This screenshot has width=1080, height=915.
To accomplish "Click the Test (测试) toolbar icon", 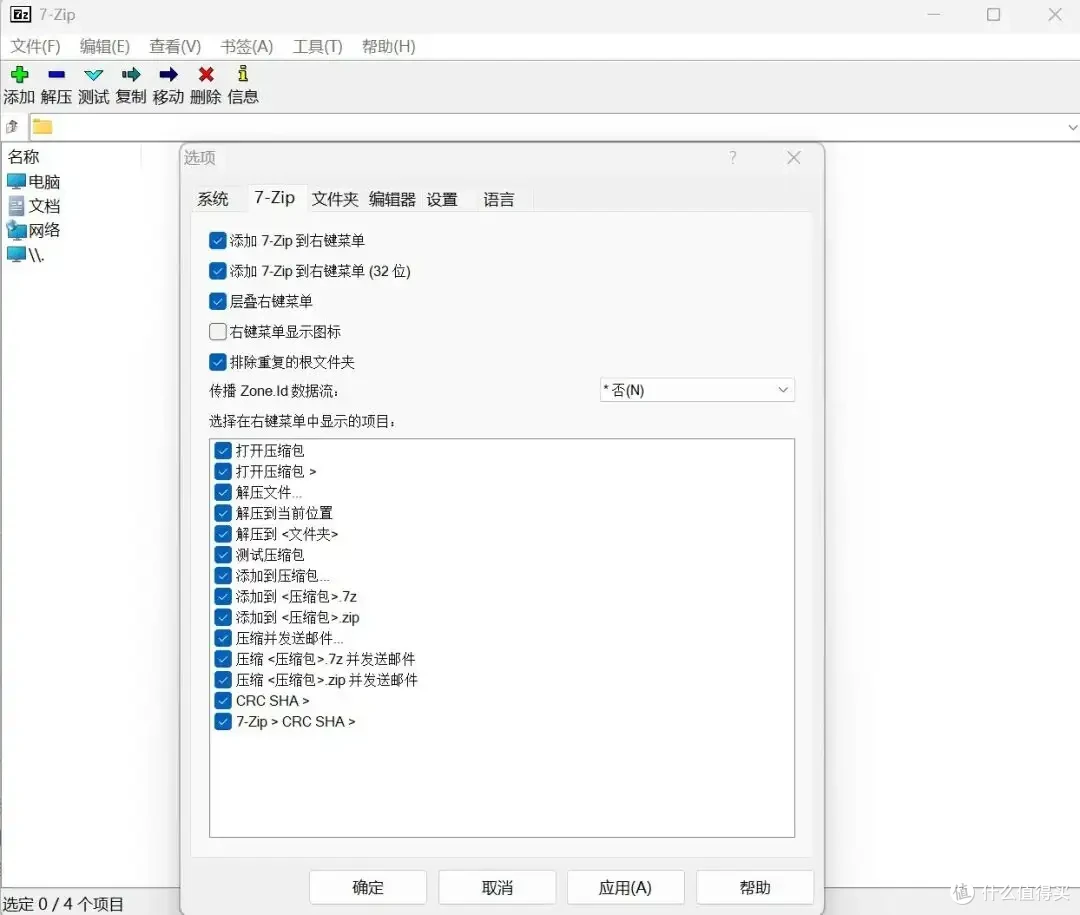I will (94, 74).
